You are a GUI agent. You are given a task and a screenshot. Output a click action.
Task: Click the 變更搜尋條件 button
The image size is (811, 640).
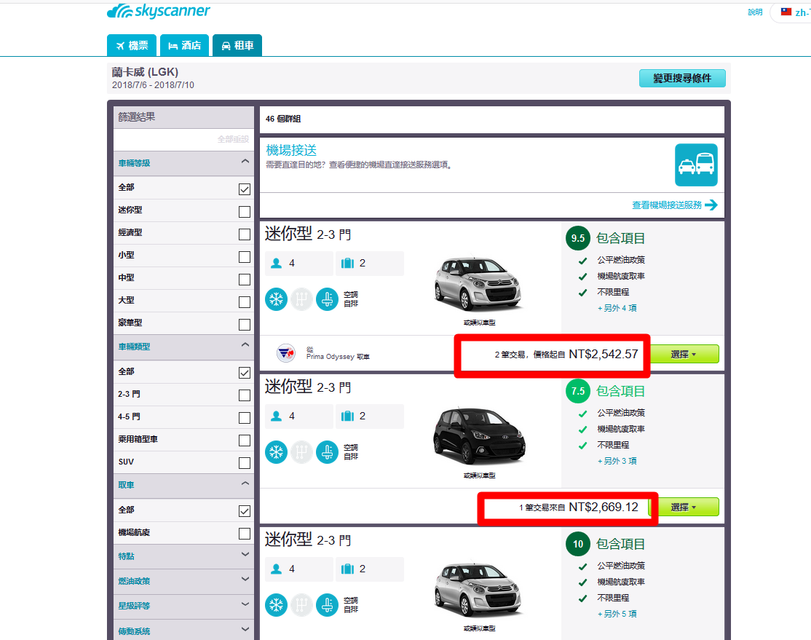pos(682,79)
